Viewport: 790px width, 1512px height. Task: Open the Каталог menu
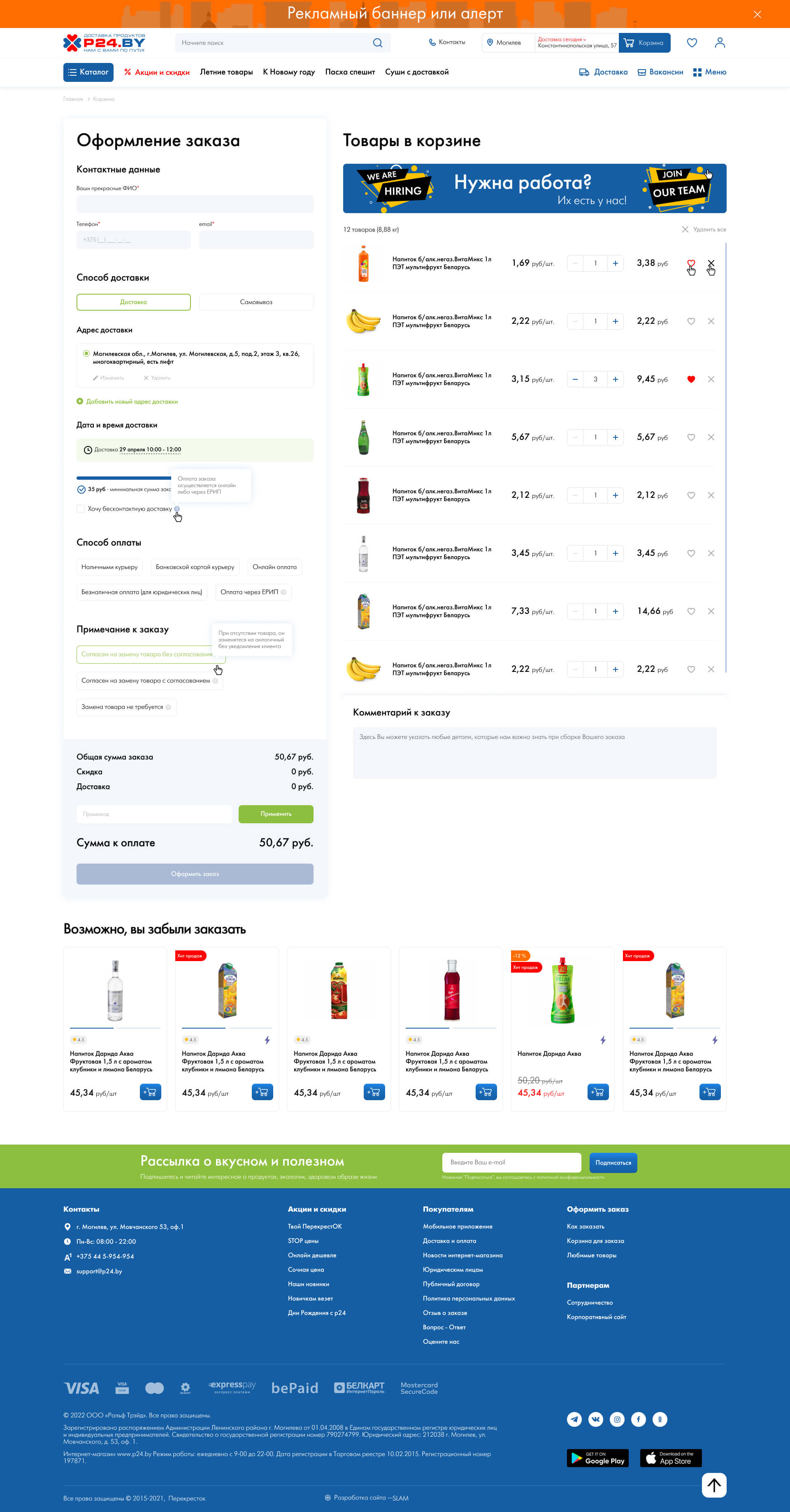pyautogui.click(x=88, y=72)
